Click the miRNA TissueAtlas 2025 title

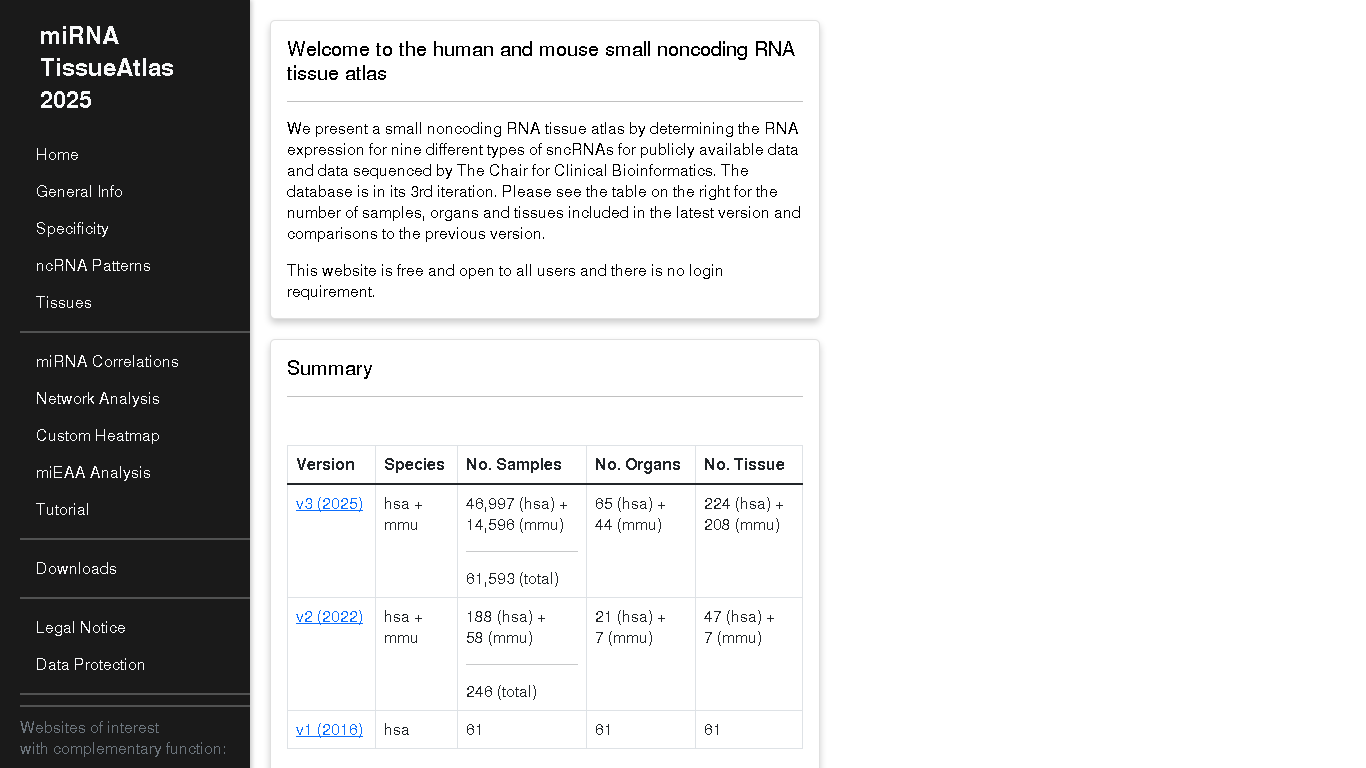click(107, 68)
